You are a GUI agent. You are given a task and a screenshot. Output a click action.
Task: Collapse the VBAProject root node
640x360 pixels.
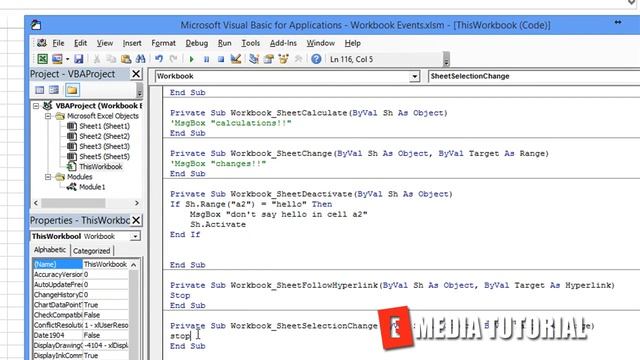(x=36, y=106)
